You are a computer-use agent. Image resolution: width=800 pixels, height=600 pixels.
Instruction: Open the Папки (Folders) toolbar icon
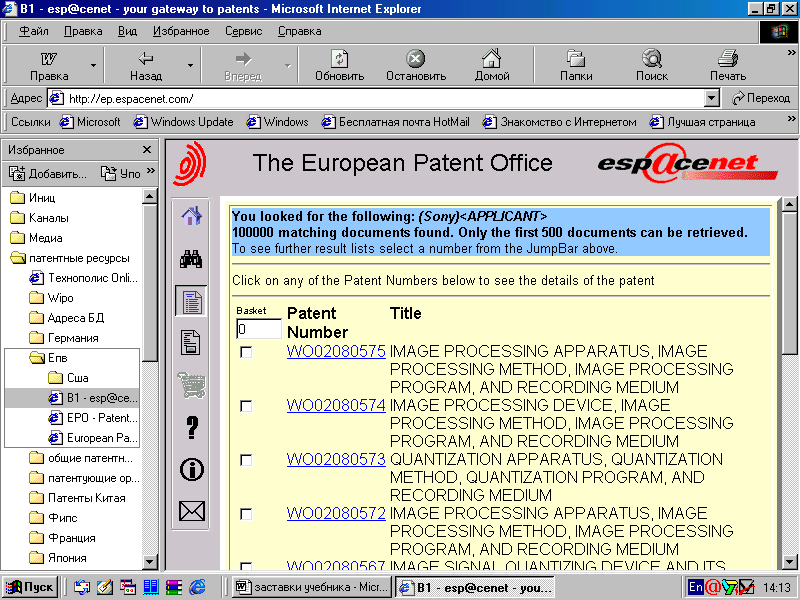click(576, 59)
